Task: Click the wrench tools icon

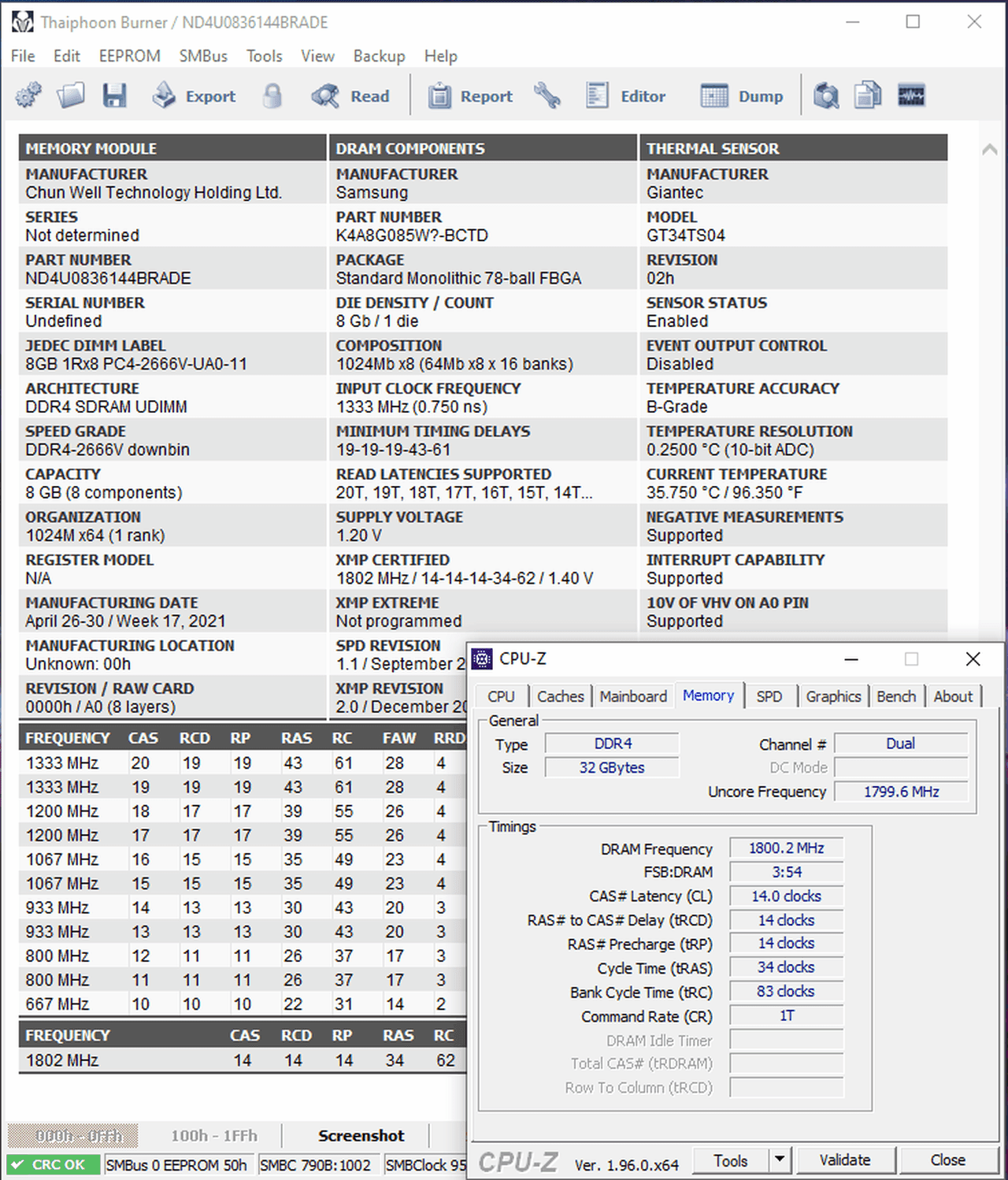Action: (547, 96)
